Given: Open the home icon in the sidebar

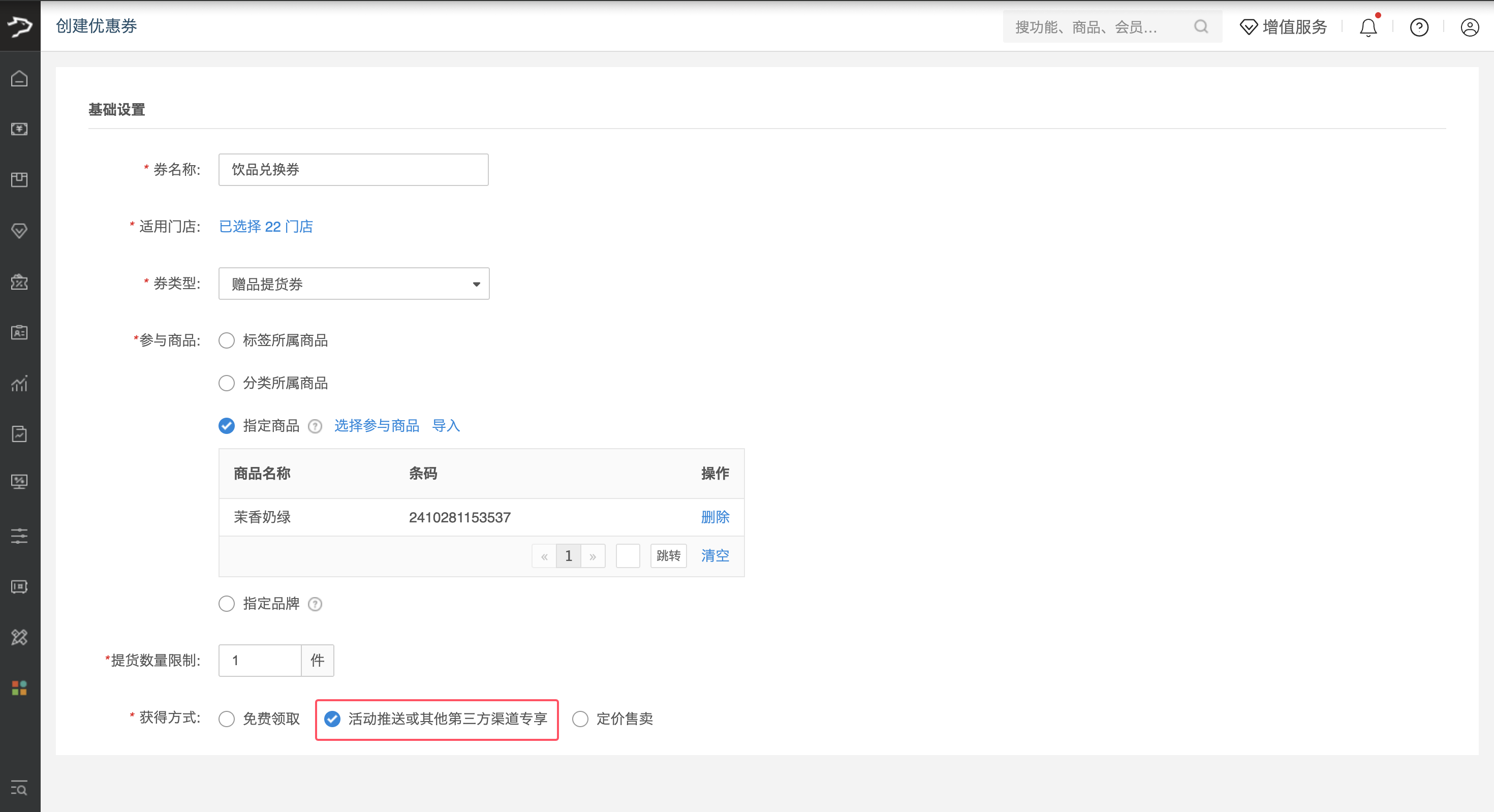Looking at the screenshot, I should [20, 78].
